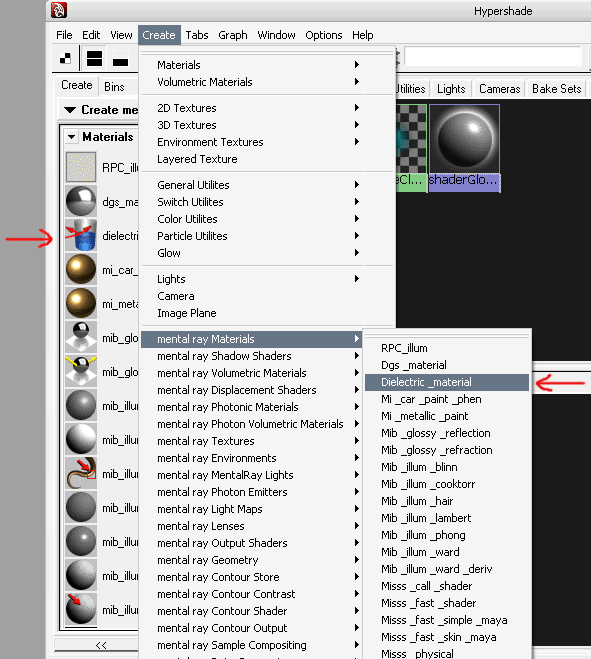Collapse the Create mental ray nodes dropdown
Viewport: 591px width, 659px height.
pyautogui.click(x=70, y=110)
